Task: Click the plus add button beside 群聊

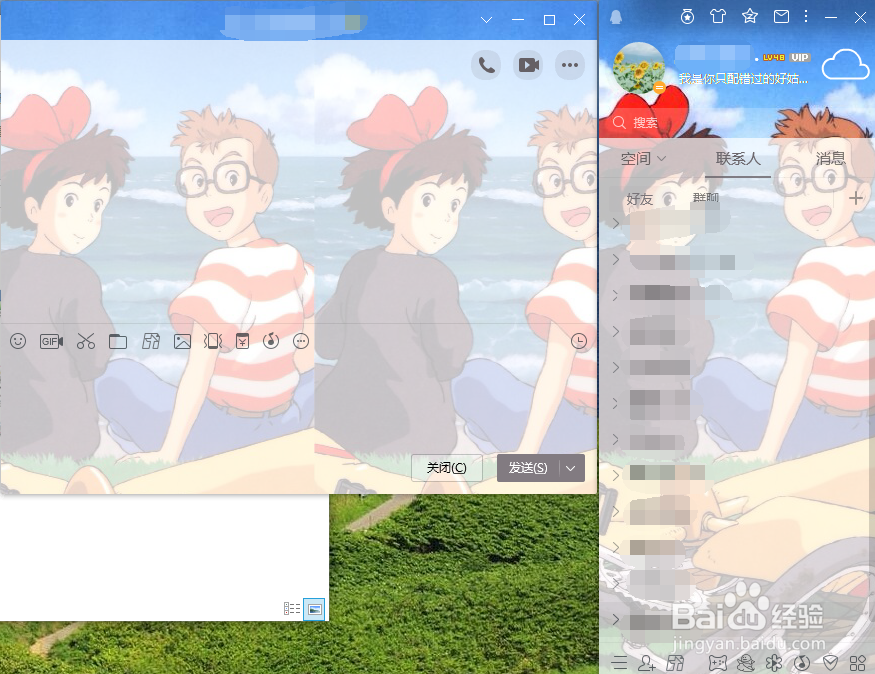Action: (856, 198)
